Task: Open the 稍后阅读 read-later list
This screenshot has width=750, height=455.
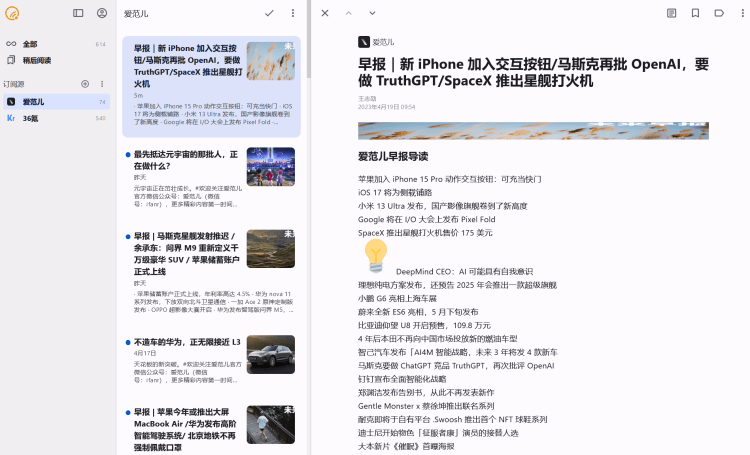Action: (x=56, y=60)
